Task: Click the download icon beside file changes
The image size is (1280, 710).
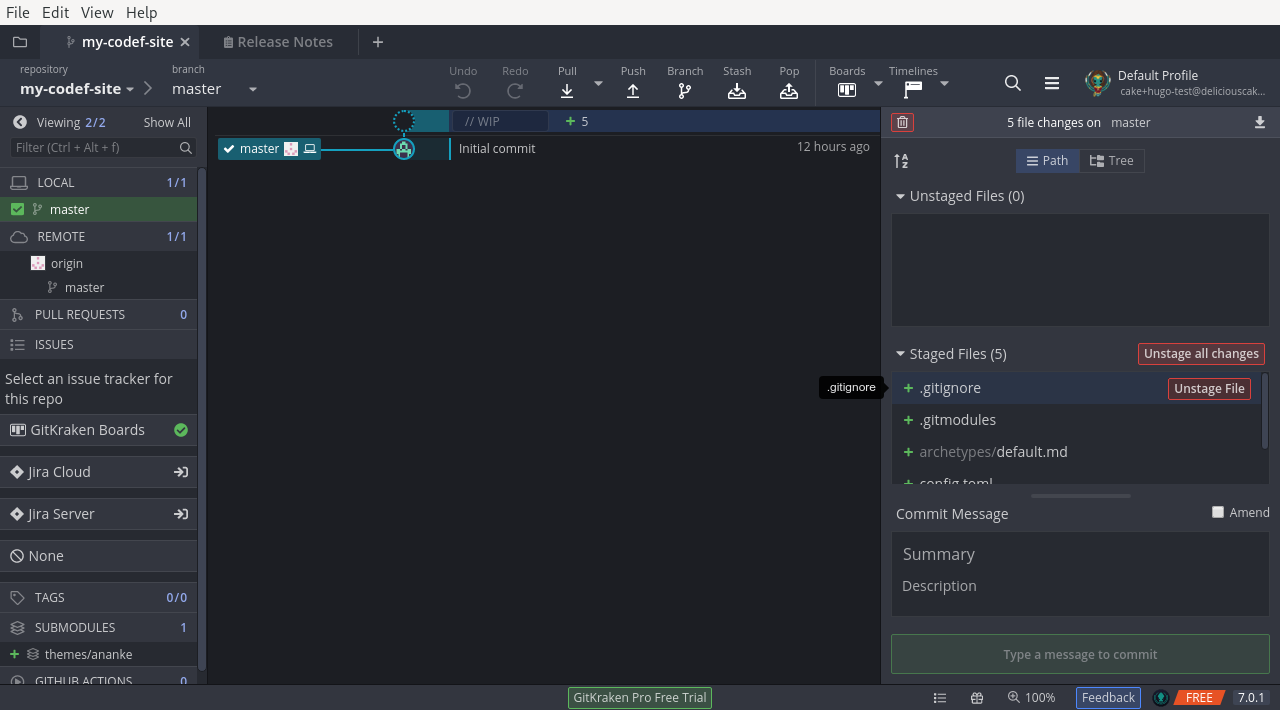Action: click(1260, 122)
